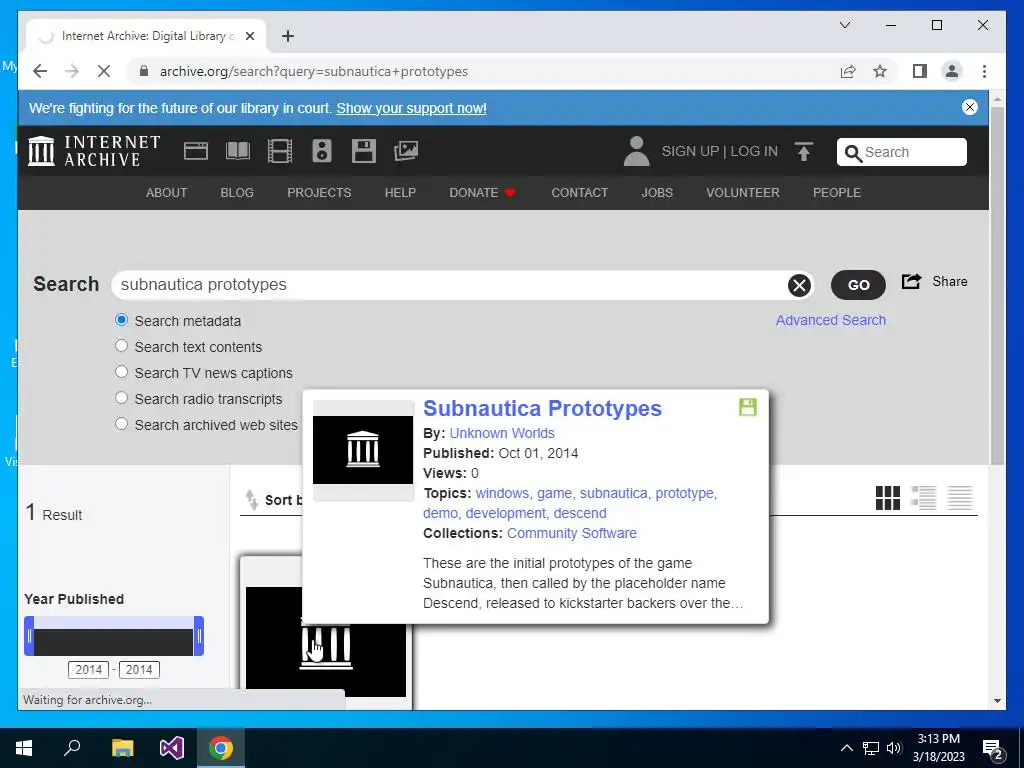Switch to tile grid view
The image size is (1024, 768).
888,498
